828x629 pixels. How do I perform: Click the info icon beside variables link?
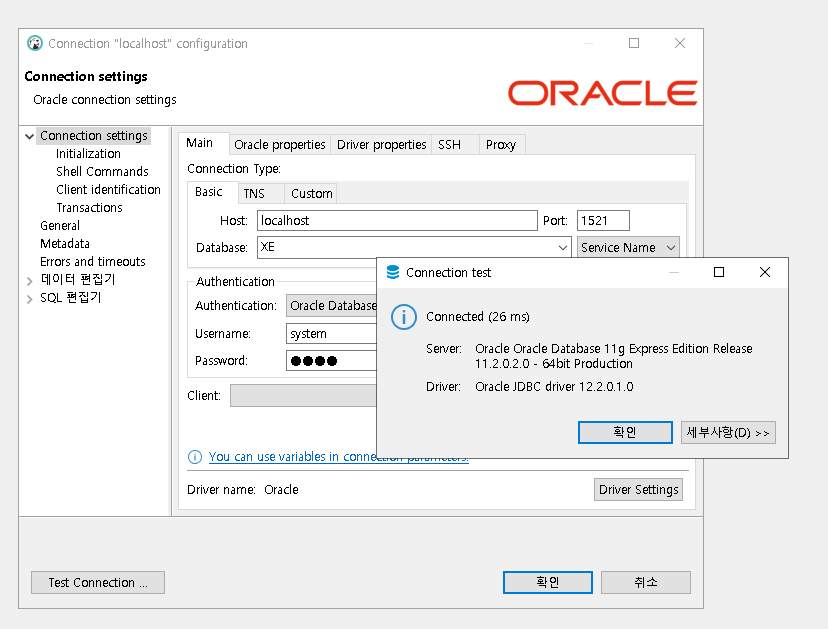click(x=195, y=457)
